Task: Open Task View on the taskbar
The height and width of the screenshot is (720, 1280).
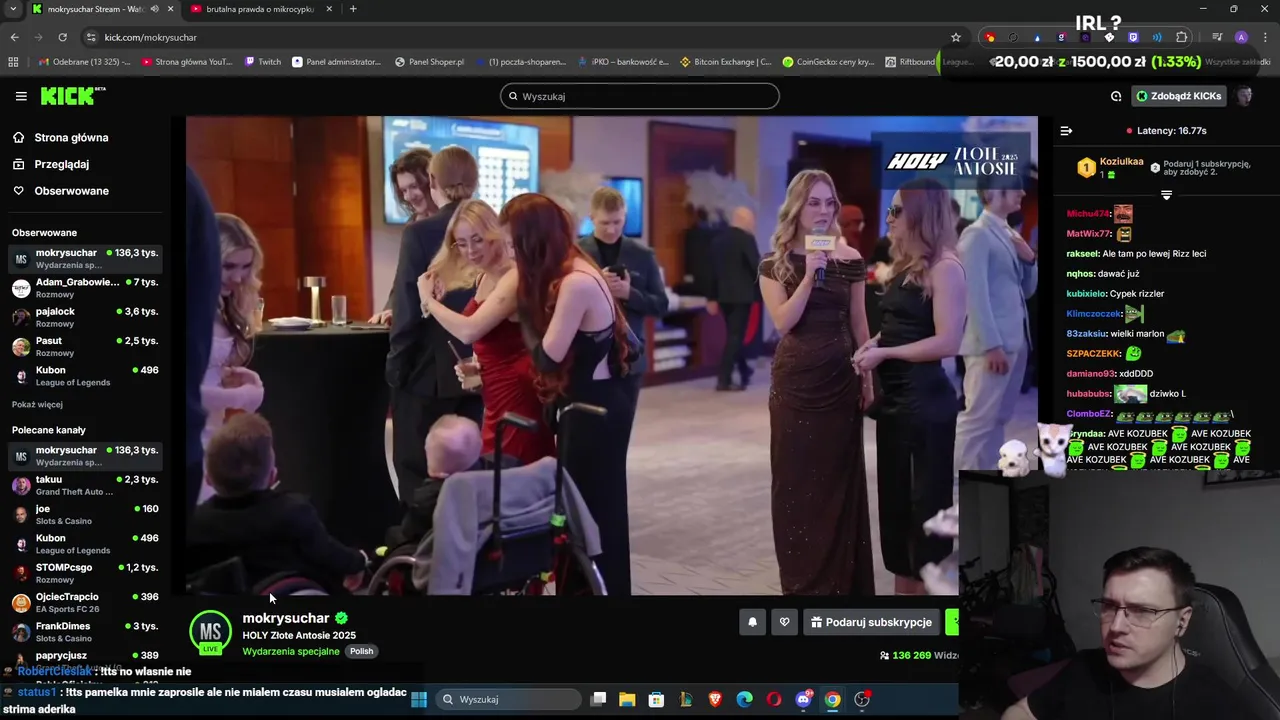Action: coord(598,699)
